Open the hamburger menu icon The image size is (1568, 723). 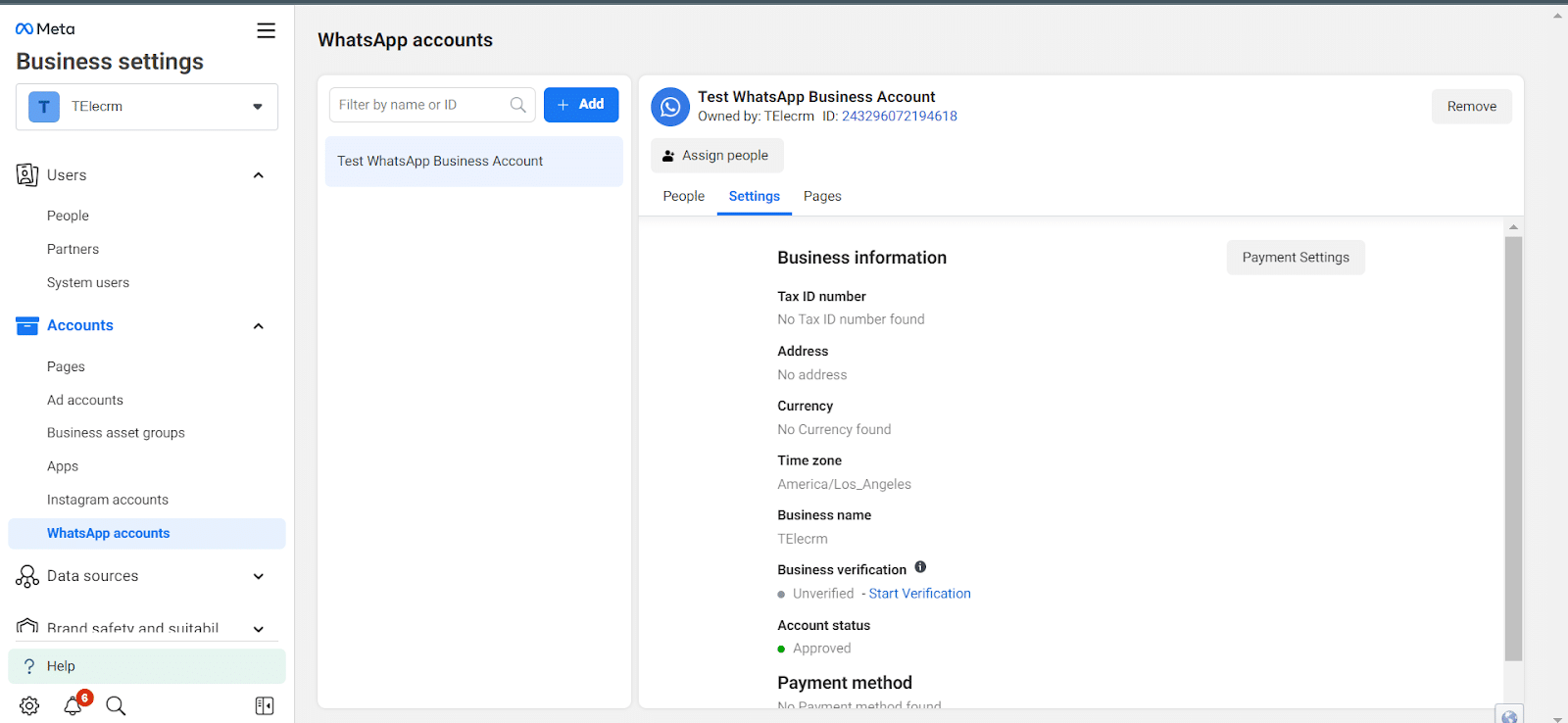click(266, 30)
